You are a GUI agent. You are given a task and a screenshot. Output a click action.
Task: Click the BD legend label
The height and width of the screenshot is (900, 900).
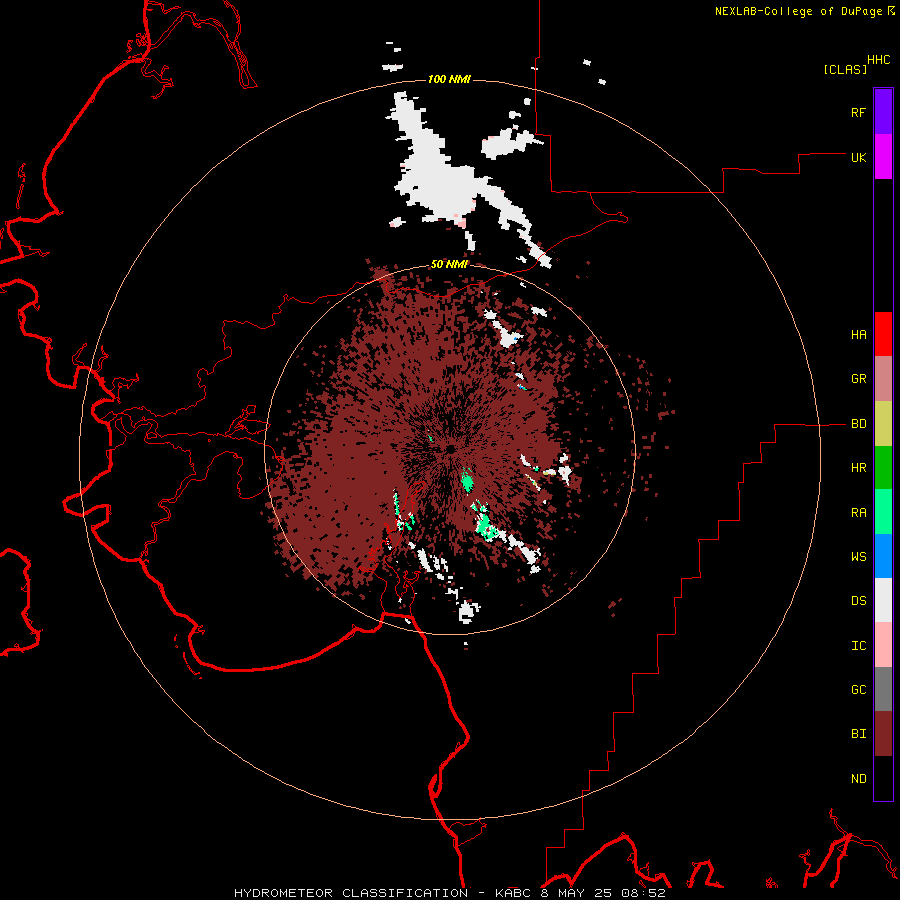coord(858,424)
